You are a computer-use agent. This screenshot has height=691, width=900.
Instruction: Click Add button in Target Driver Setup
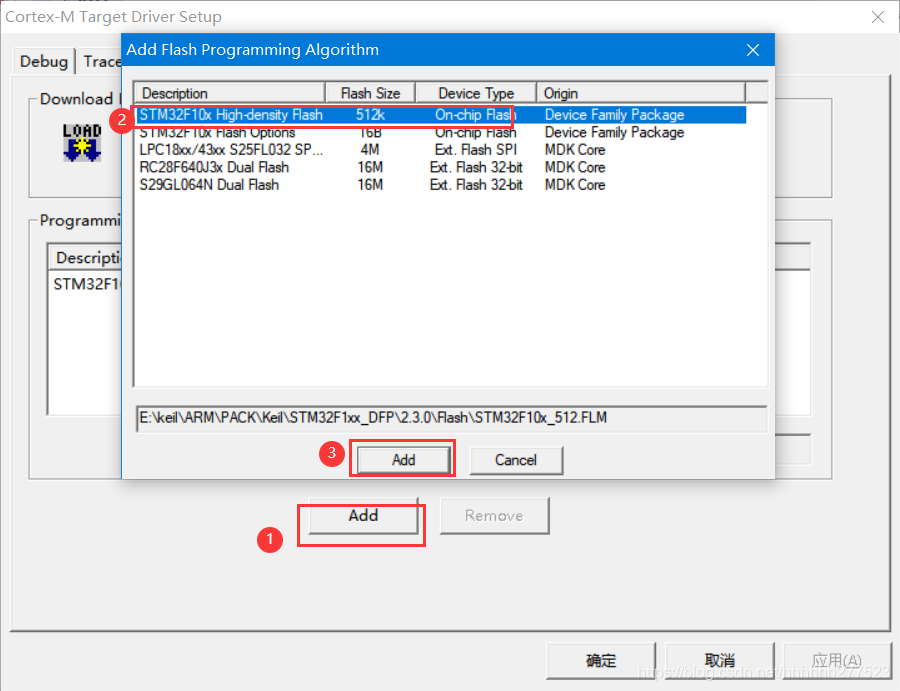[363, 516]
